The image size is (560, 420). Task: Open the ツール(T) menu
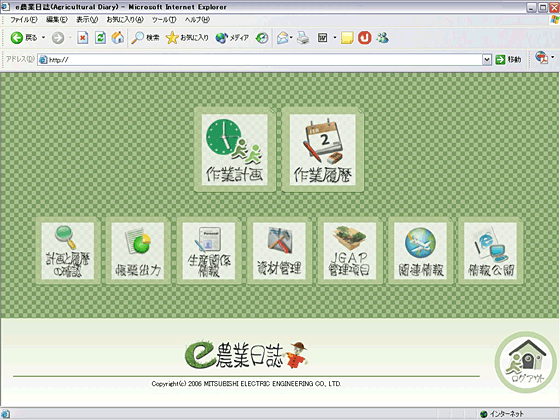point(164,20)
